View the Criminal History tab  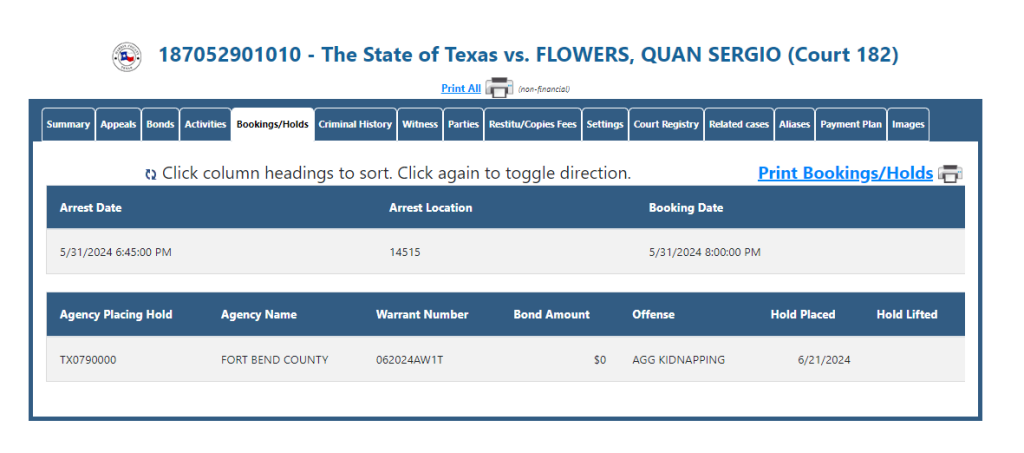point(355,125)
